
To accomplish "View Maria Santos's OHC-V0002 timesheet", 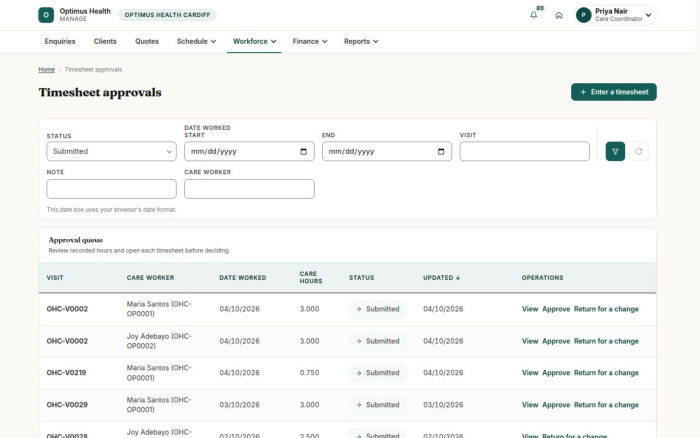I will (x=530, y=309).
